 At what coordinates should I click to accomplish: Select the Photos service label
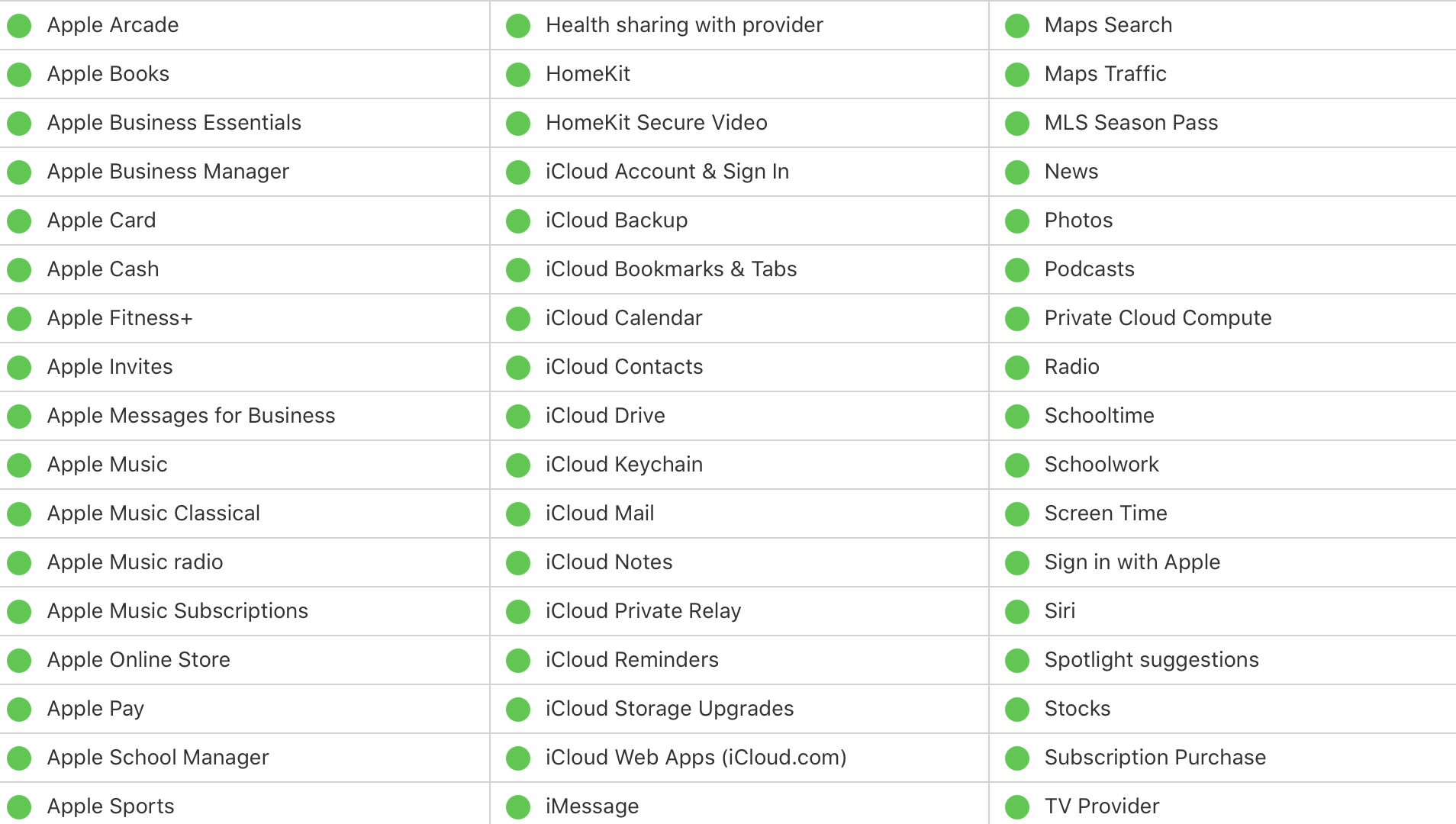click(1078, 220)
